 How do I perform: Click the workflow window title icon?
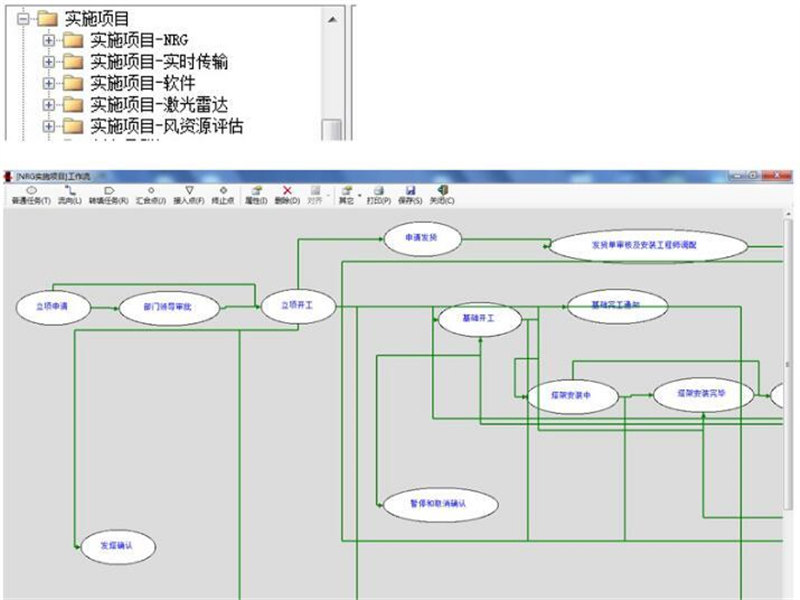[x=8, y=177]
